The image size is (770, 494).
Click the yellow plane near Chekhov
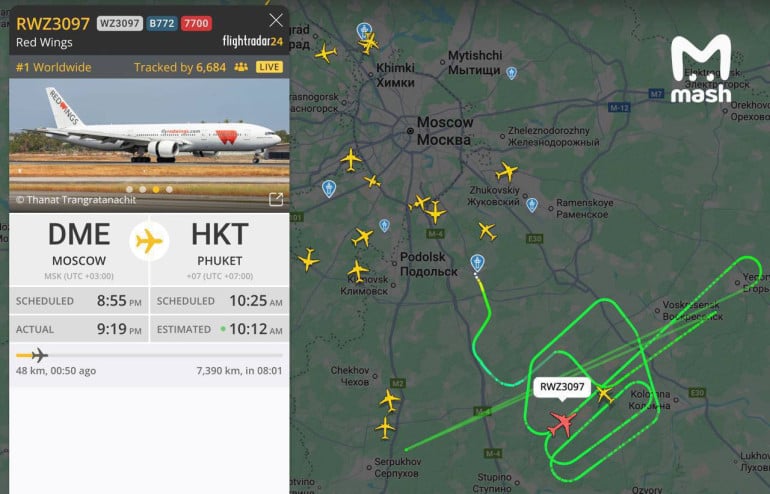click(390, 400)
